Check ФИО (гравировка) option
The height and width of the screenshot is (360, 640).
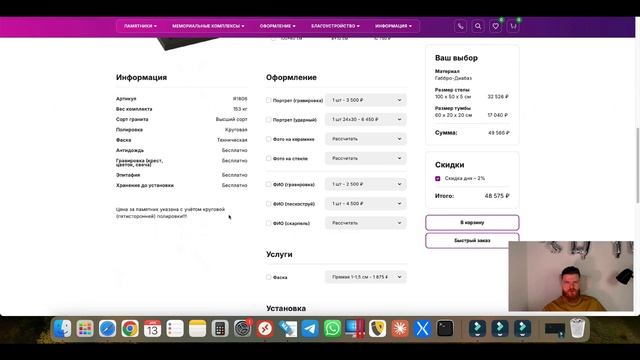click(269, 184)
